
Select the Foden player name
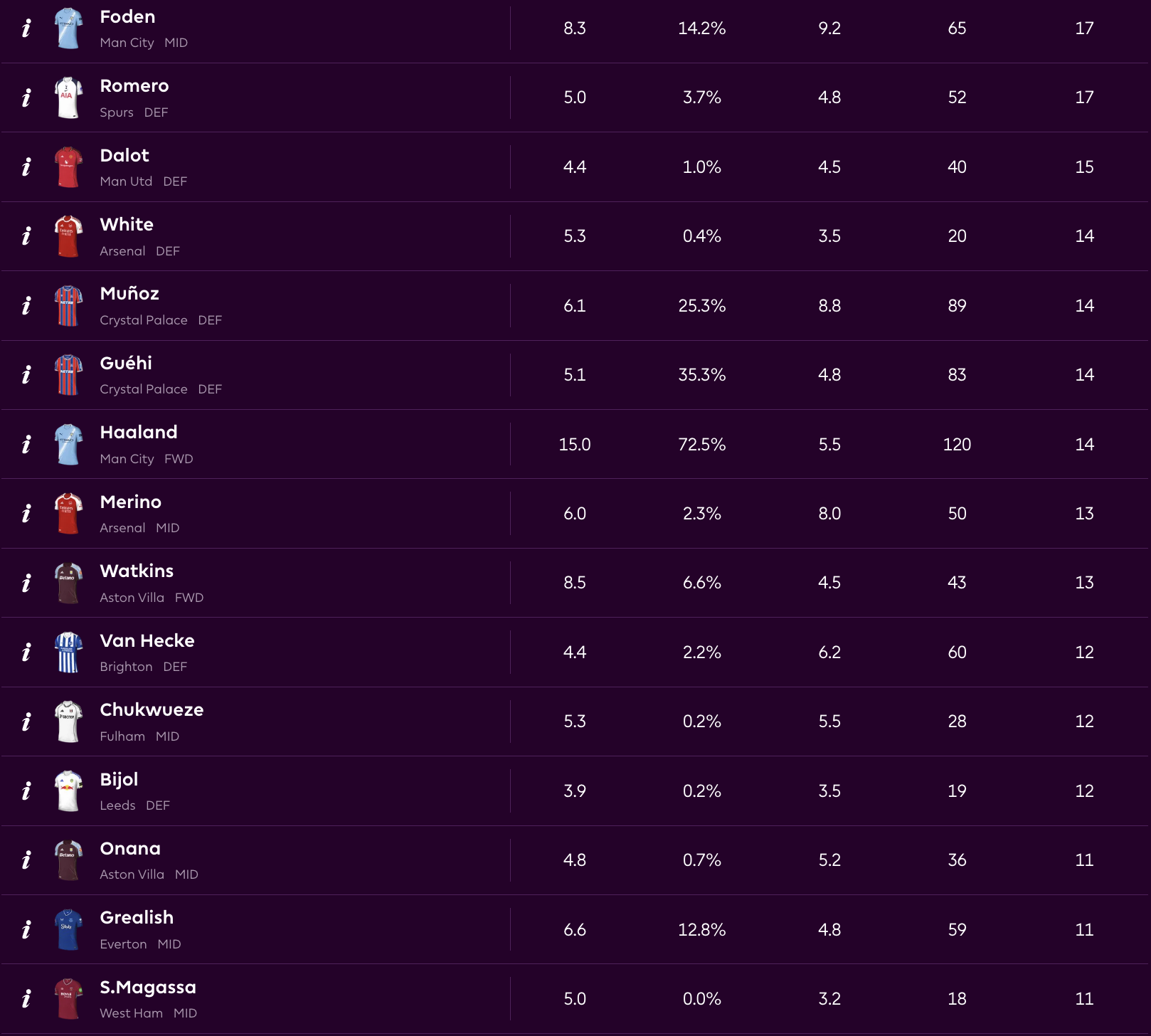(127, 17)
